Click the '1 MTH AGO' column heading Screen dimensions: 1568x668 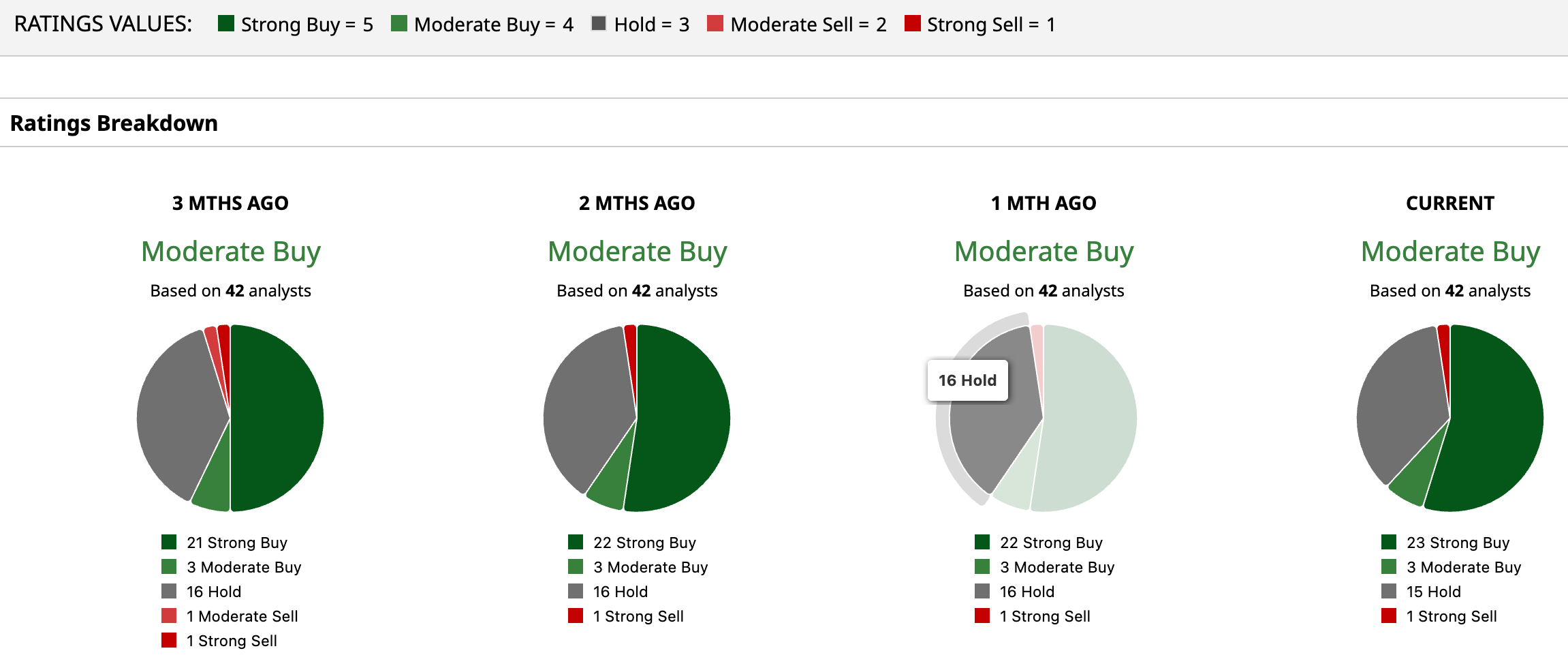coord(1044,203)
